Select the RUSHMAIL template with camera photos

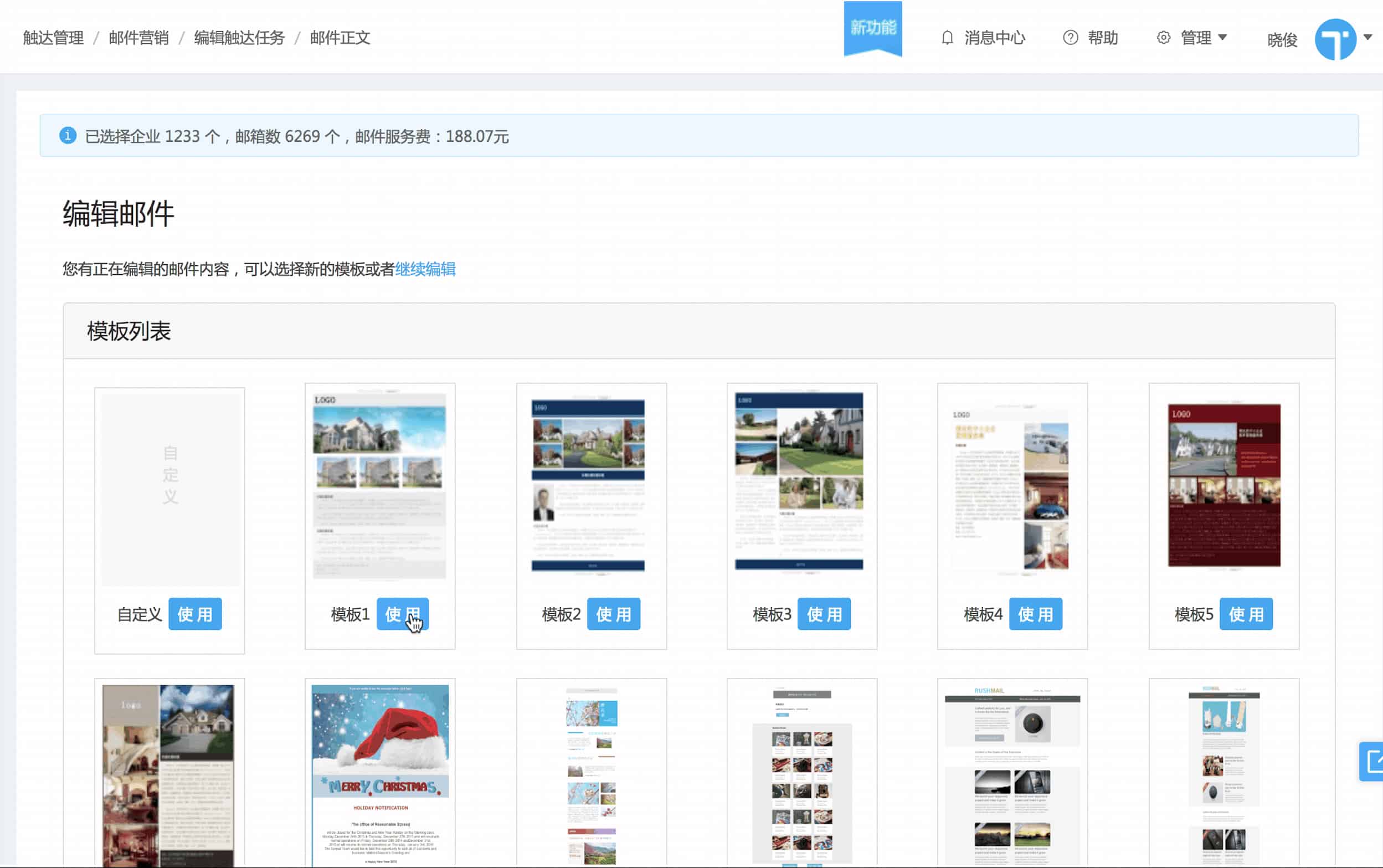(x=1012, y=775)
